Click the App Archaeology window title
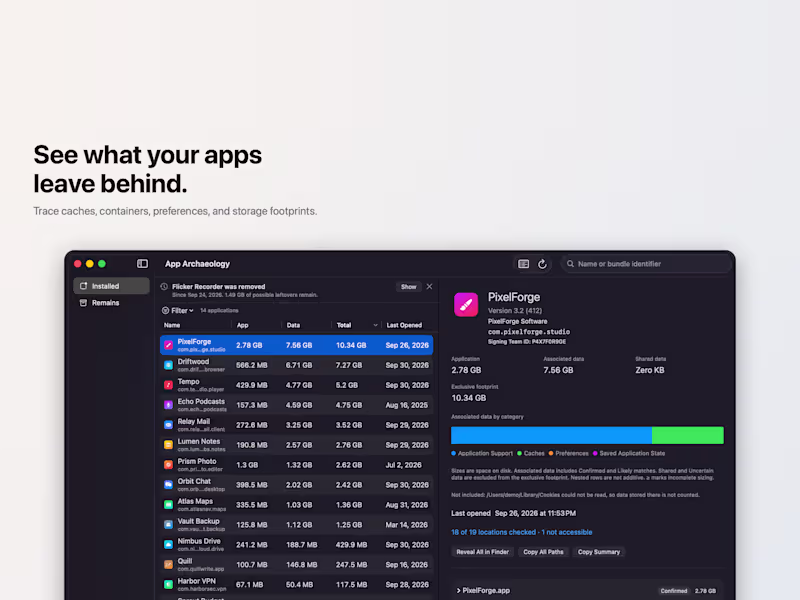This screenshot has width=800, height=600. pos(197,264)
